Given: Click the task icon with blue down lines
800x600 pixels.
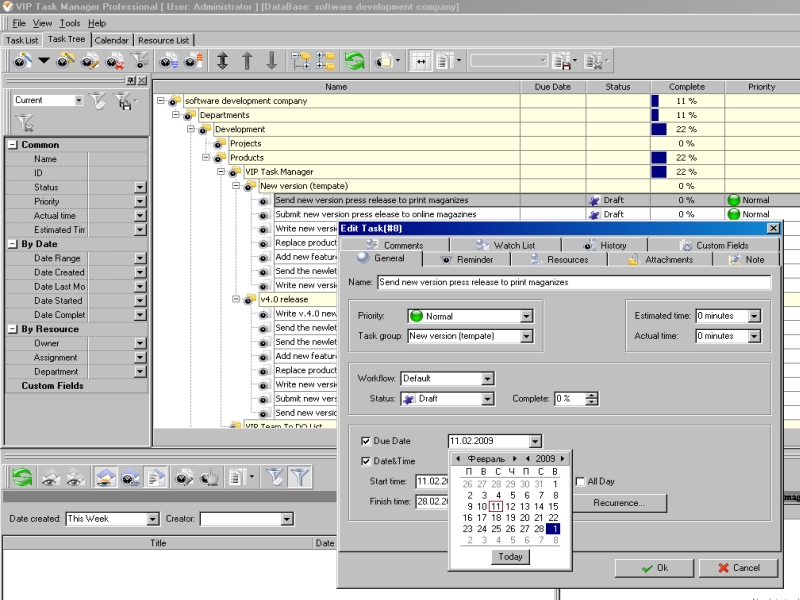Looking at the screenshot, I should (x=168, y=61).
